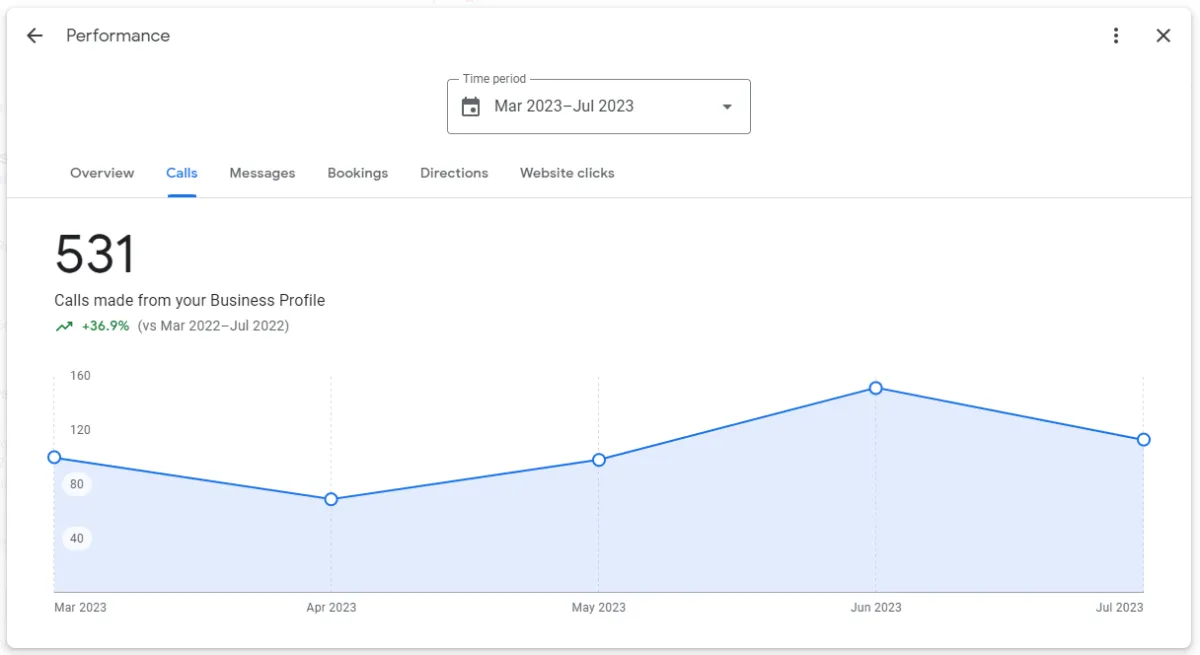Select the Mar 2023 data point
This screenshot has width=1200, height=655.
coord(54,457)
